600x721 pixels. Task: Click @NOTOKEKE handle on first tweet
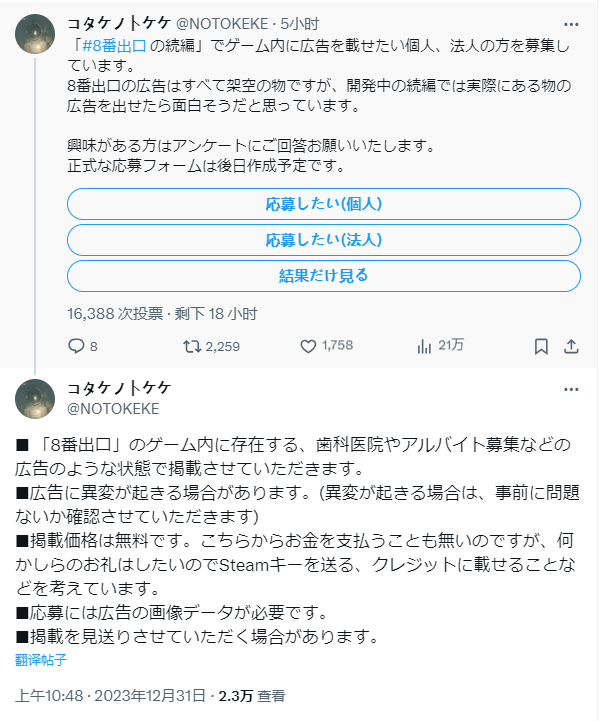pos(223,24)
